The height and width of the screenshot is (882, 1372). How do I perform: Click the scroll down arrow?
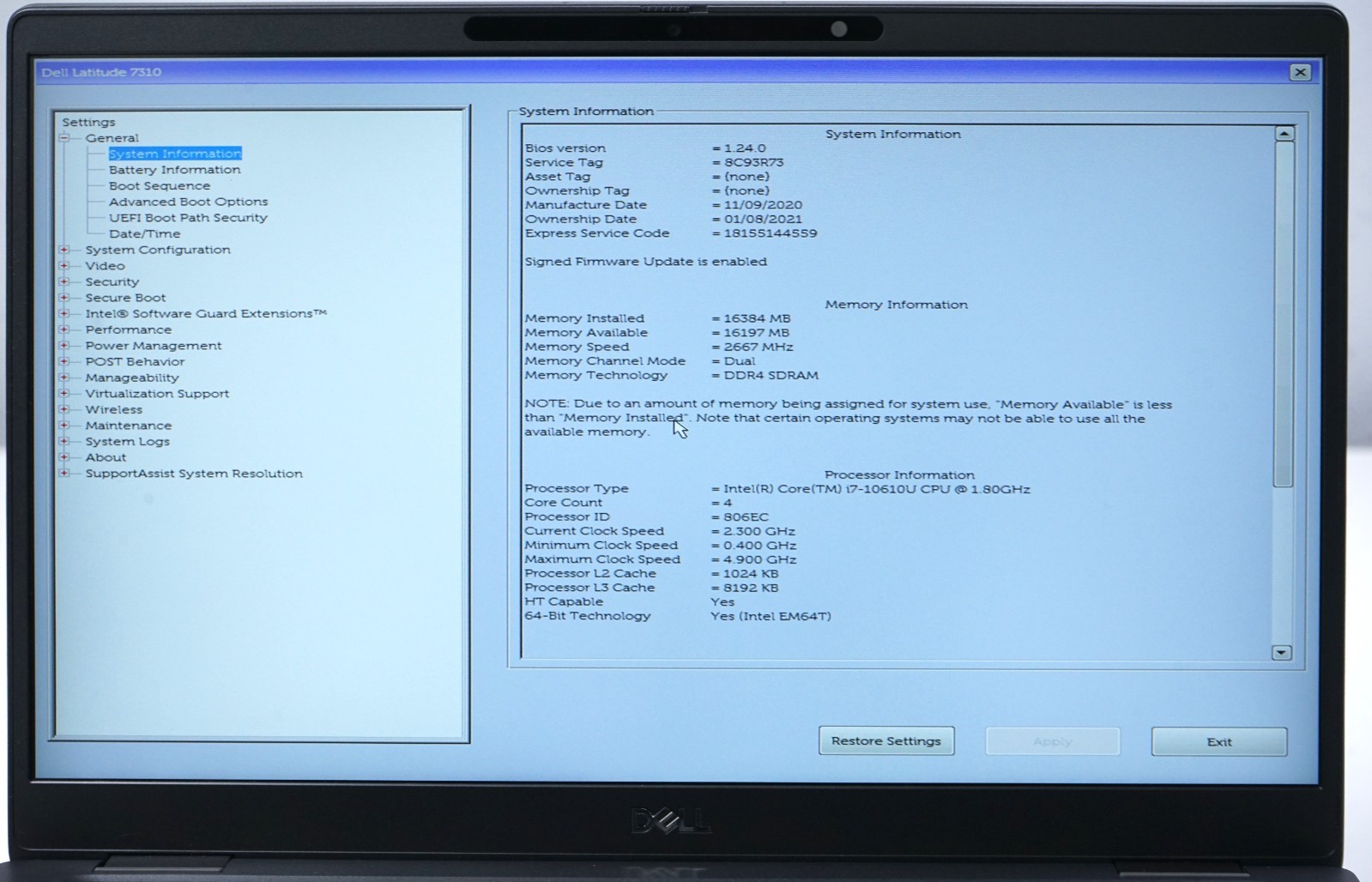(1281, 653)
